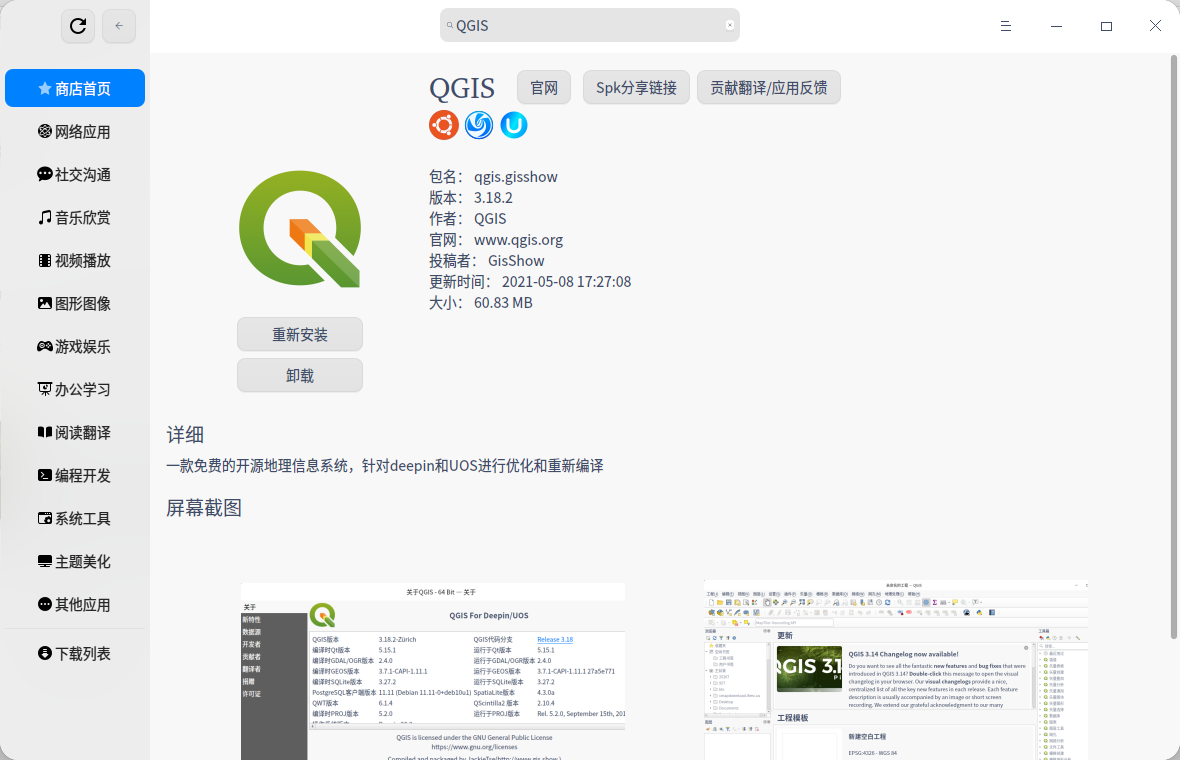Click the deepin compatibility badge under QGIS

coord(478,125)
